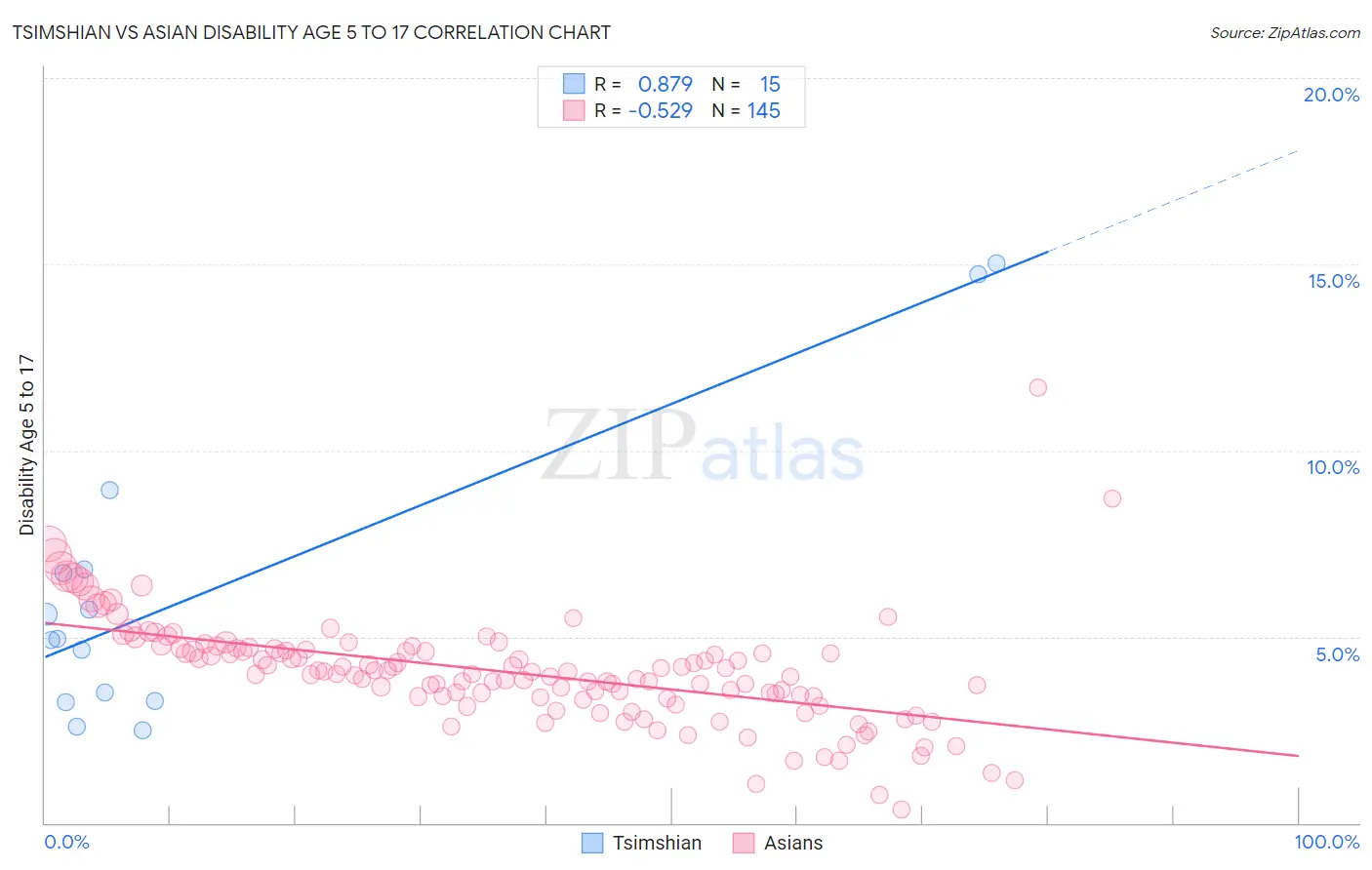Click the 0.0% x-axis label
The width and height of the screenshot is (1372, 870).
click(x=66, y=842)
